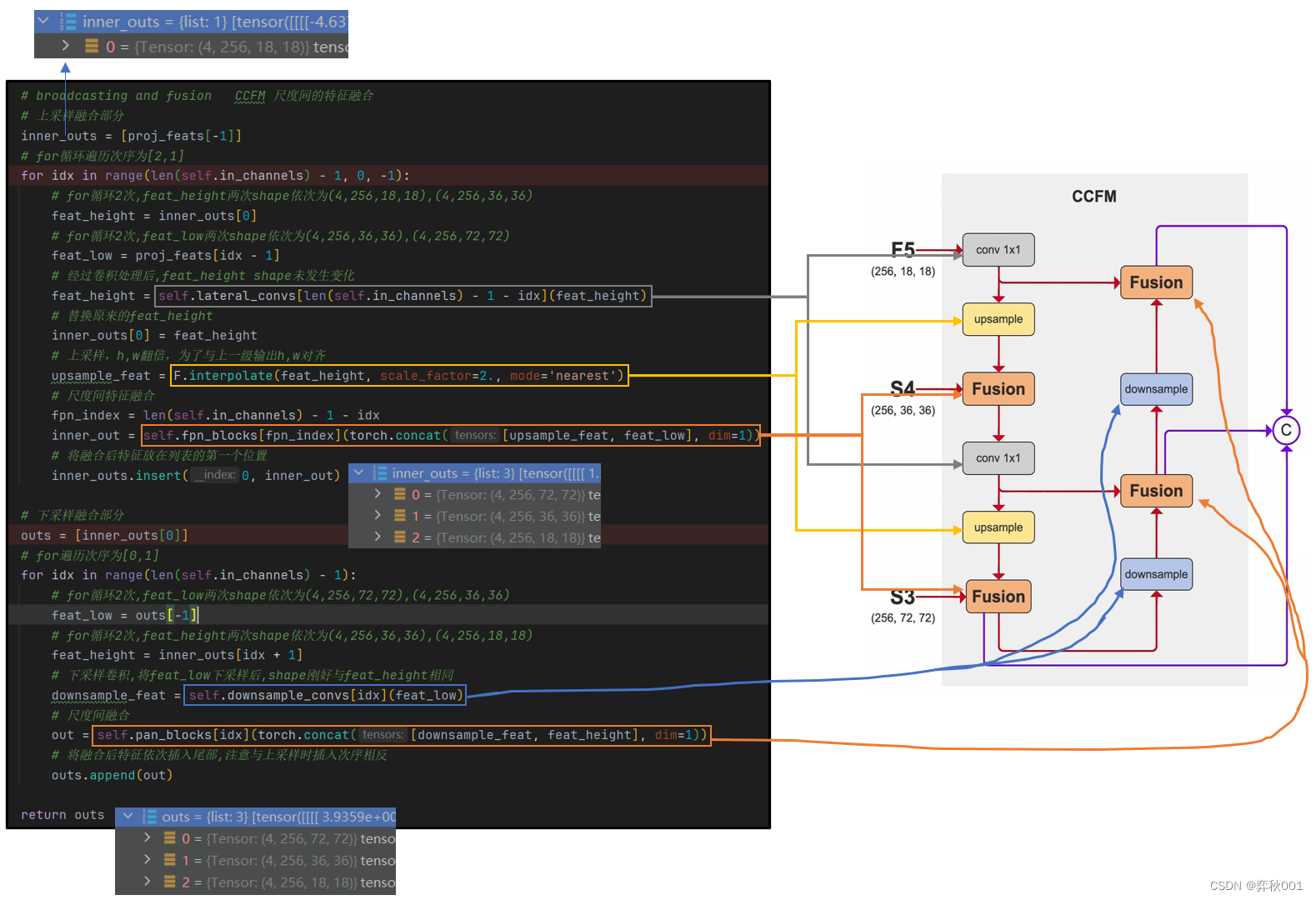The height and width of the screenshot is (900, 1316).
Task: Click the 'fpn_index = len' line
Action: click(215, 415)
